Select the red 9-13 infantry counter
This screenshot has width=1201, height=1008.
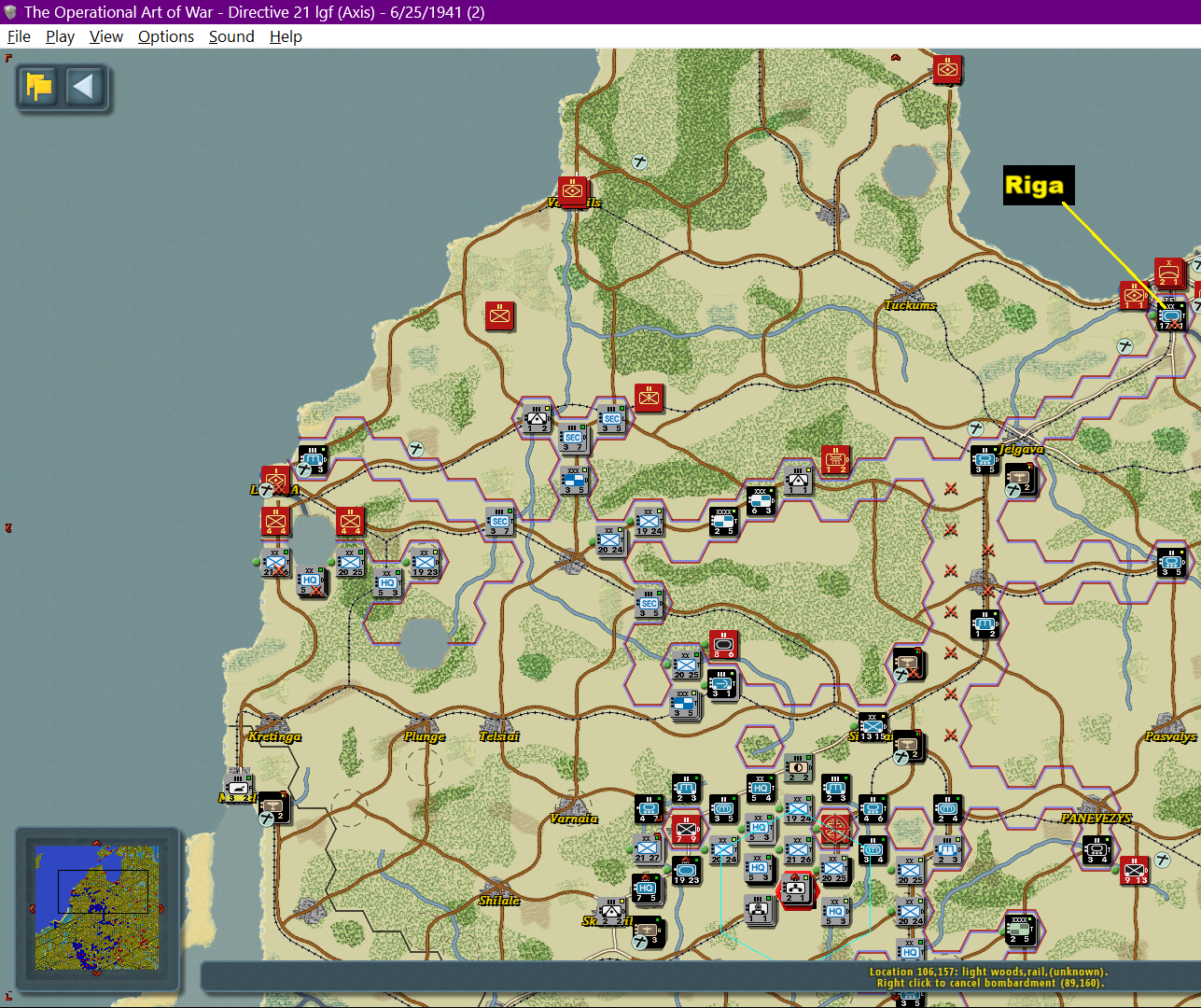click(x=1135, y=871)
